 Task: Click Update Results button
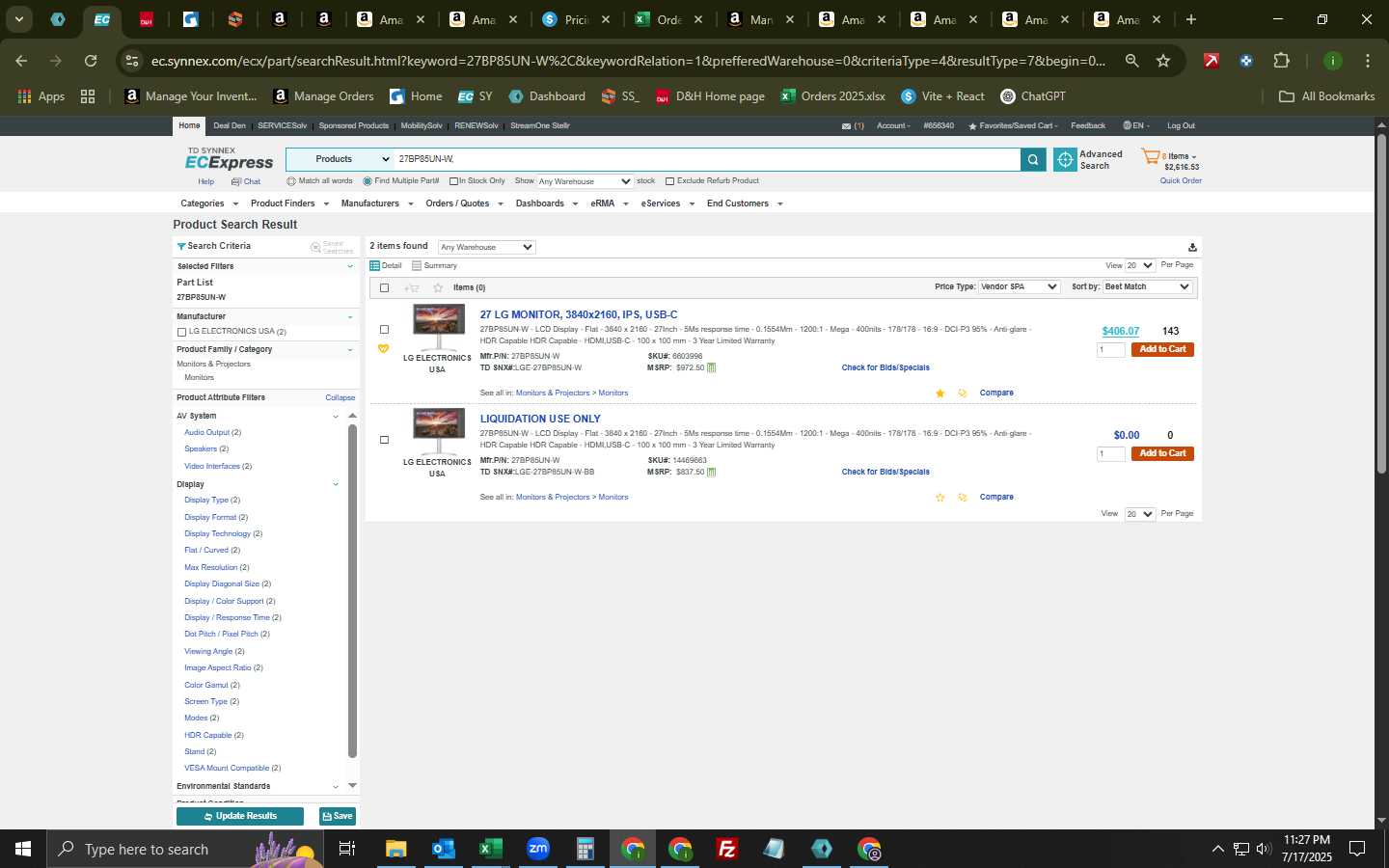tap(240, 816)
